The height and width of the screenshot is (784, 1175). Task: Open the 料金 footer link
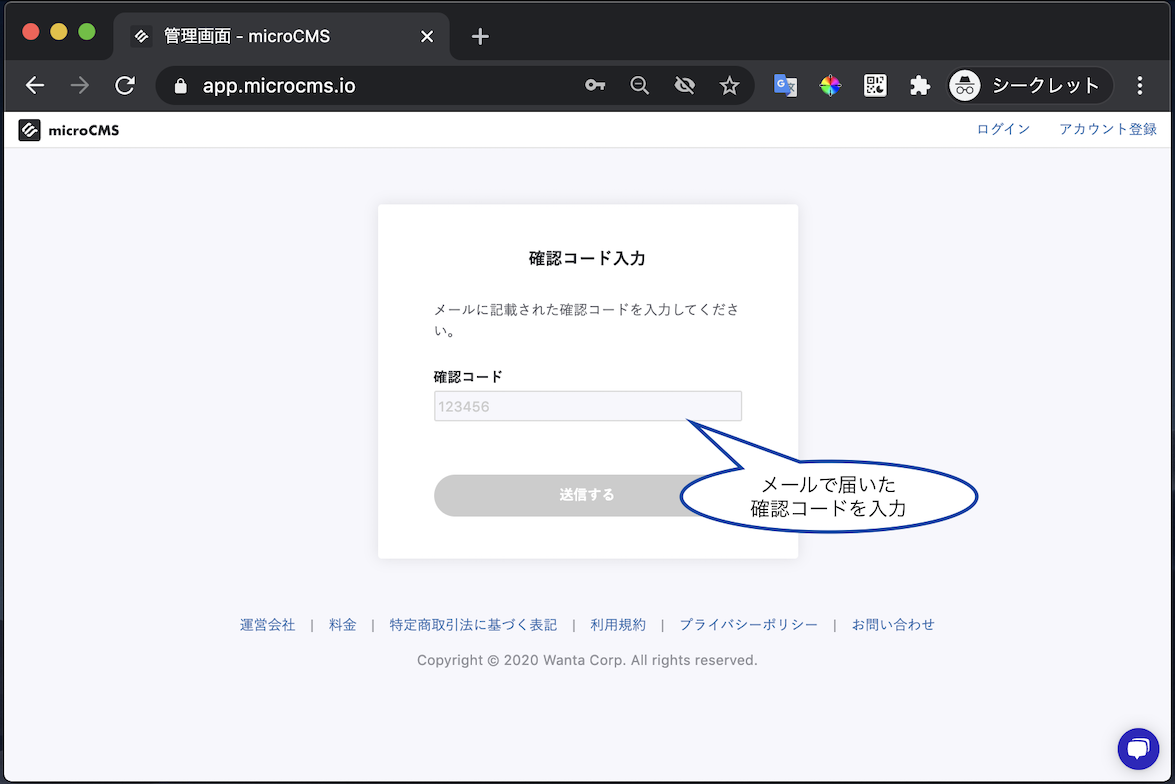tap(342, 624)
